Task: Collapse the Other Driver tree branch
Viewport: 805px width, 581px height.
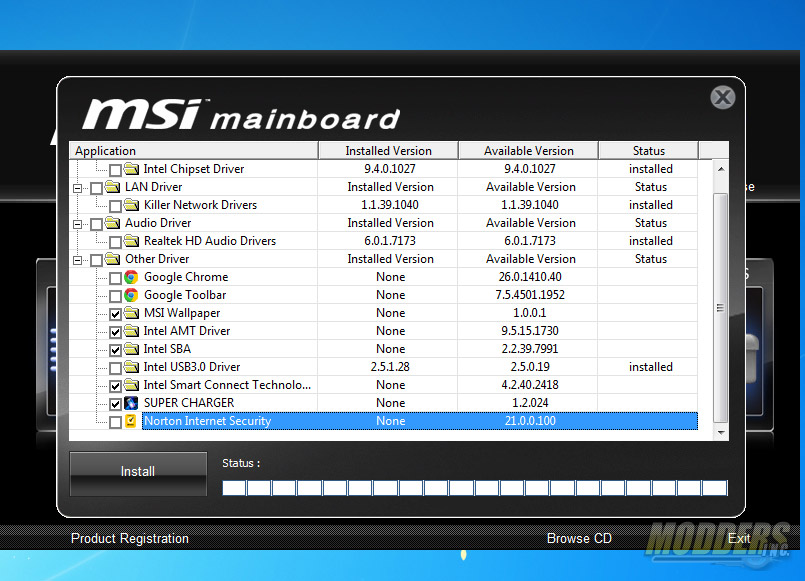Action: pos(78,258)
